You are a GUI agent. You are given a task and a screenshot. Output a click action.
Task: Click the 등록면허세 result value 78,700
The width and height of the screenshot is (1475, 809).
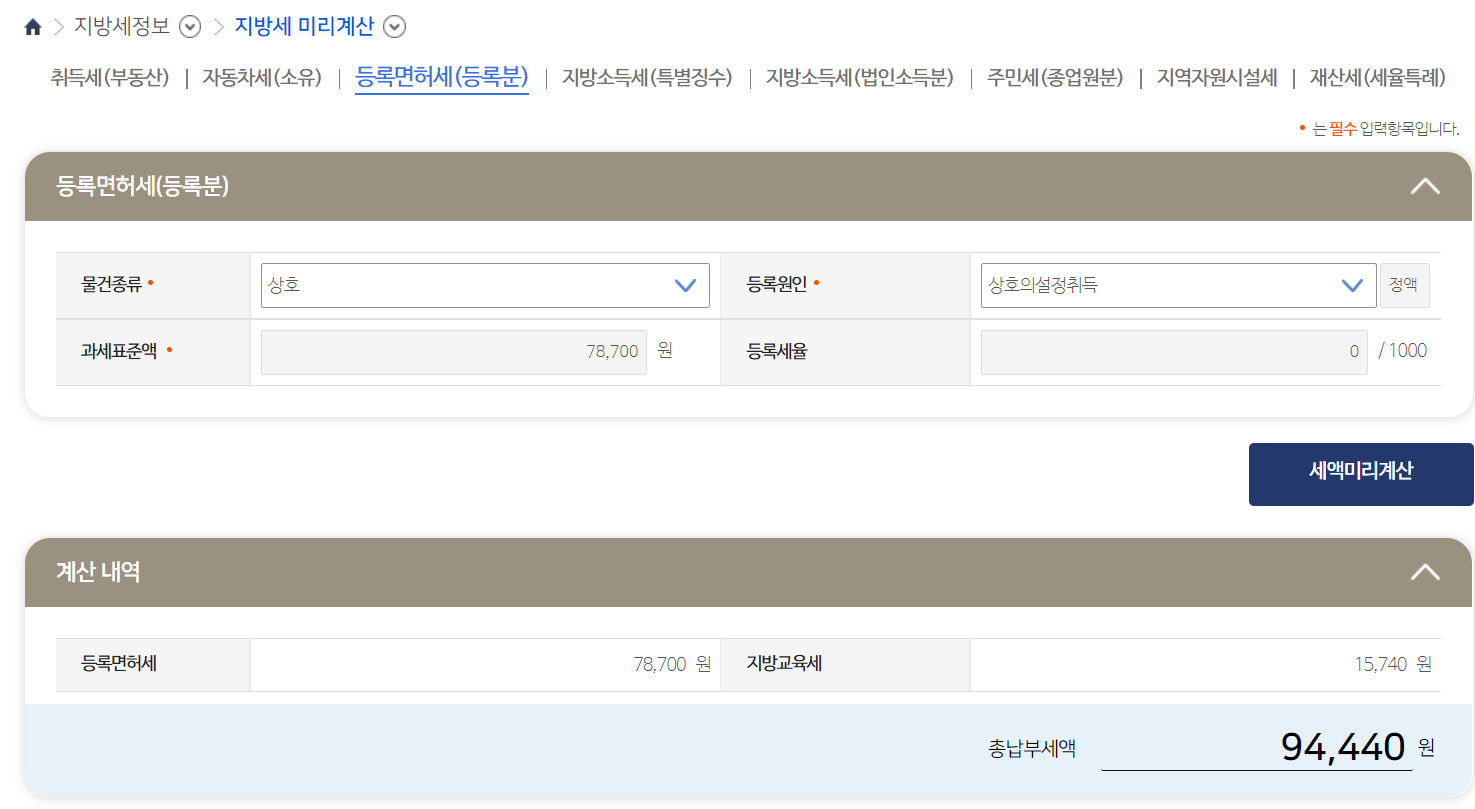click(660, 664)
